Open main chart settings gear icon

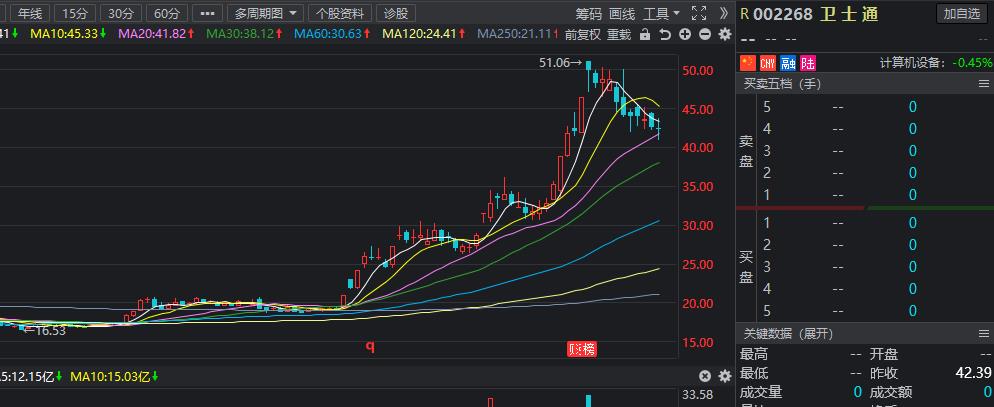pyautogui.click(x=725, y=35)
